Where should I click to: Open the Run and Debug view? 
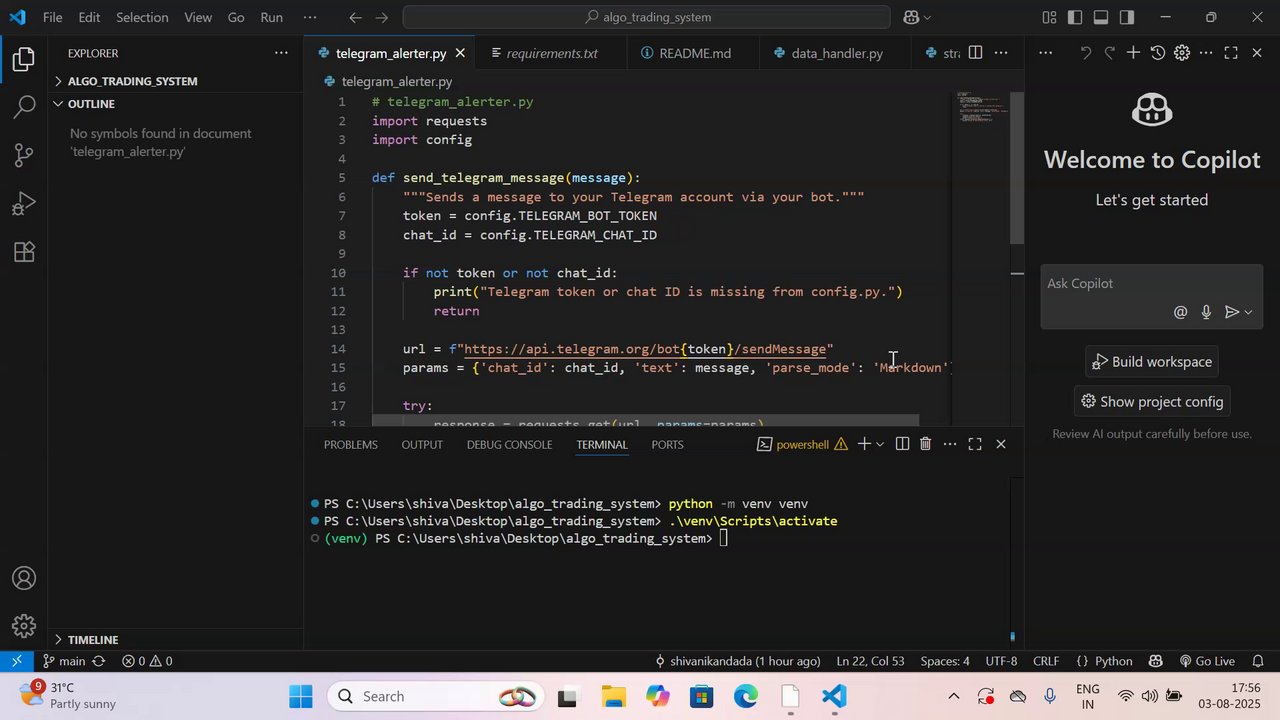coord(24,204)
